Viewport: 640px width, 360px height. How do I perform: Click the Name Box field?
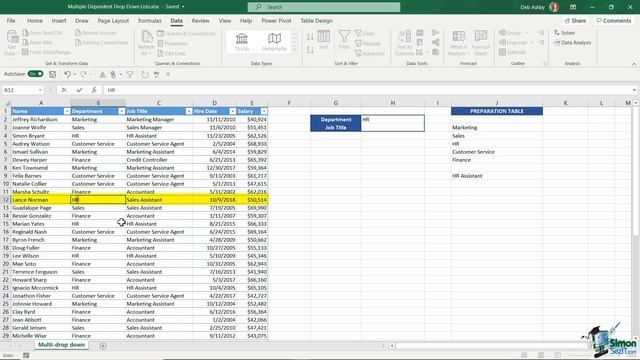[x=20, y=90]
